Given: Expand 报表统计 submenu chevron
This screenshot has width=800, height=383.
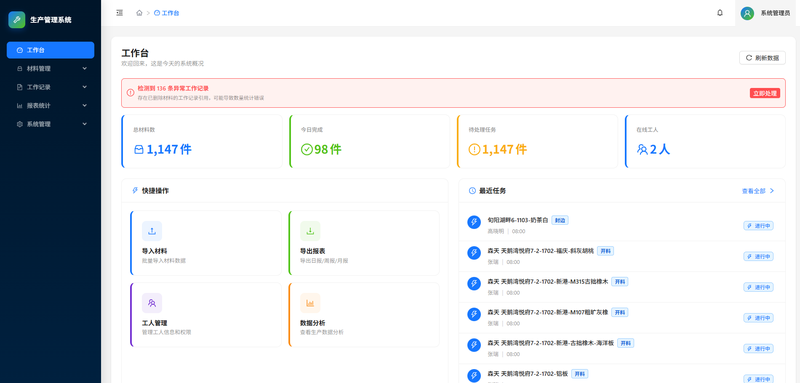Looking at the screenshot, I should click(85, 106).
